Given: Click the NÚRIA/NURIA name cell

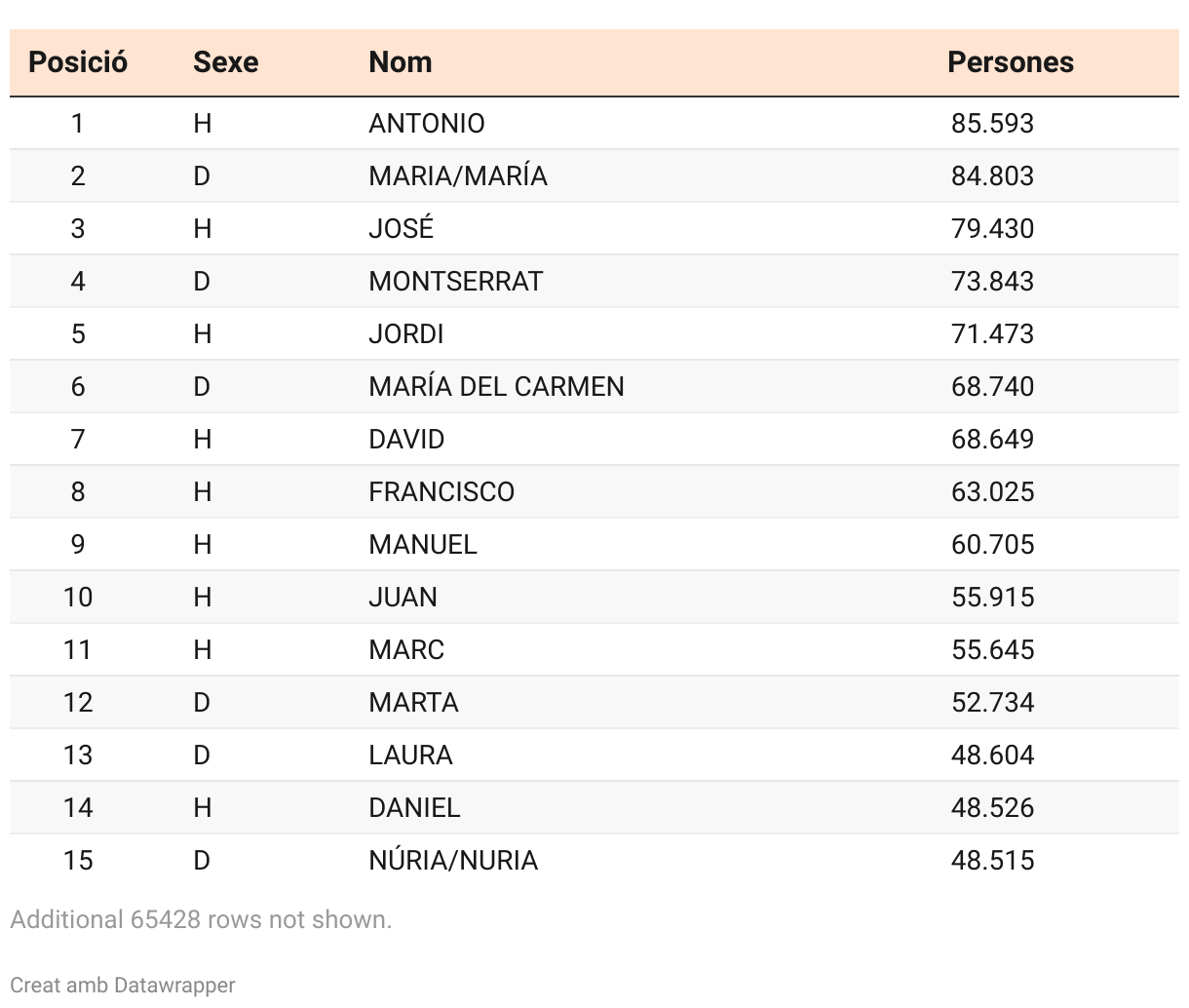Looking at the screenshot, I should pos(453,861).
